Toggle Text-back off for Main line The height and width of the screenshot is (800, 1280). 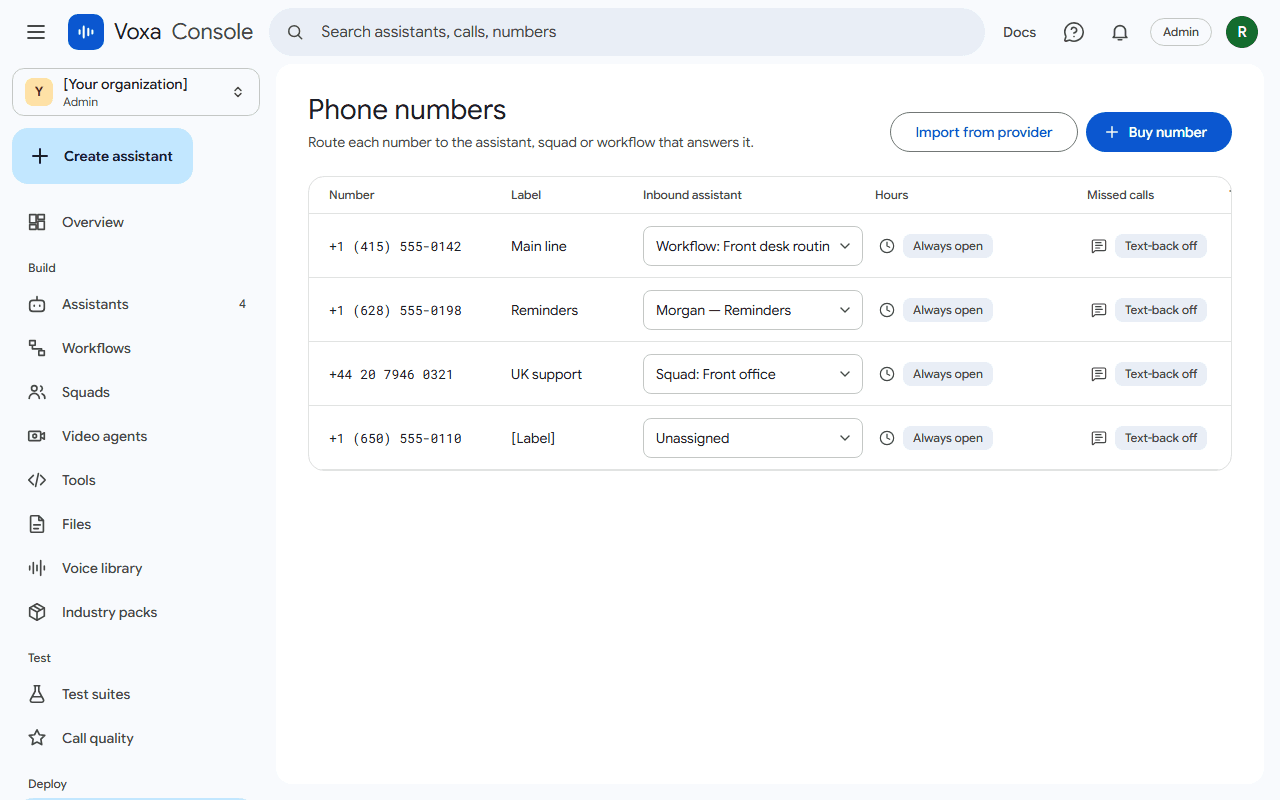click(1161, 246)
